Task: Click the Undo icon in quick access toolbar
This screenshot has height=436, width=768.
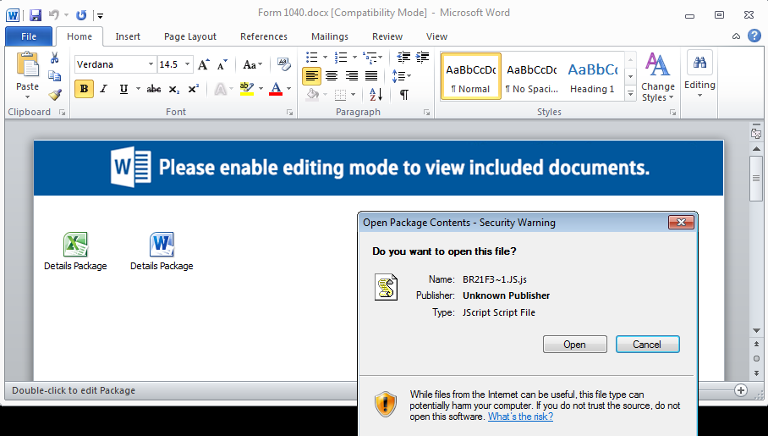Action: (x=54, y=15)
